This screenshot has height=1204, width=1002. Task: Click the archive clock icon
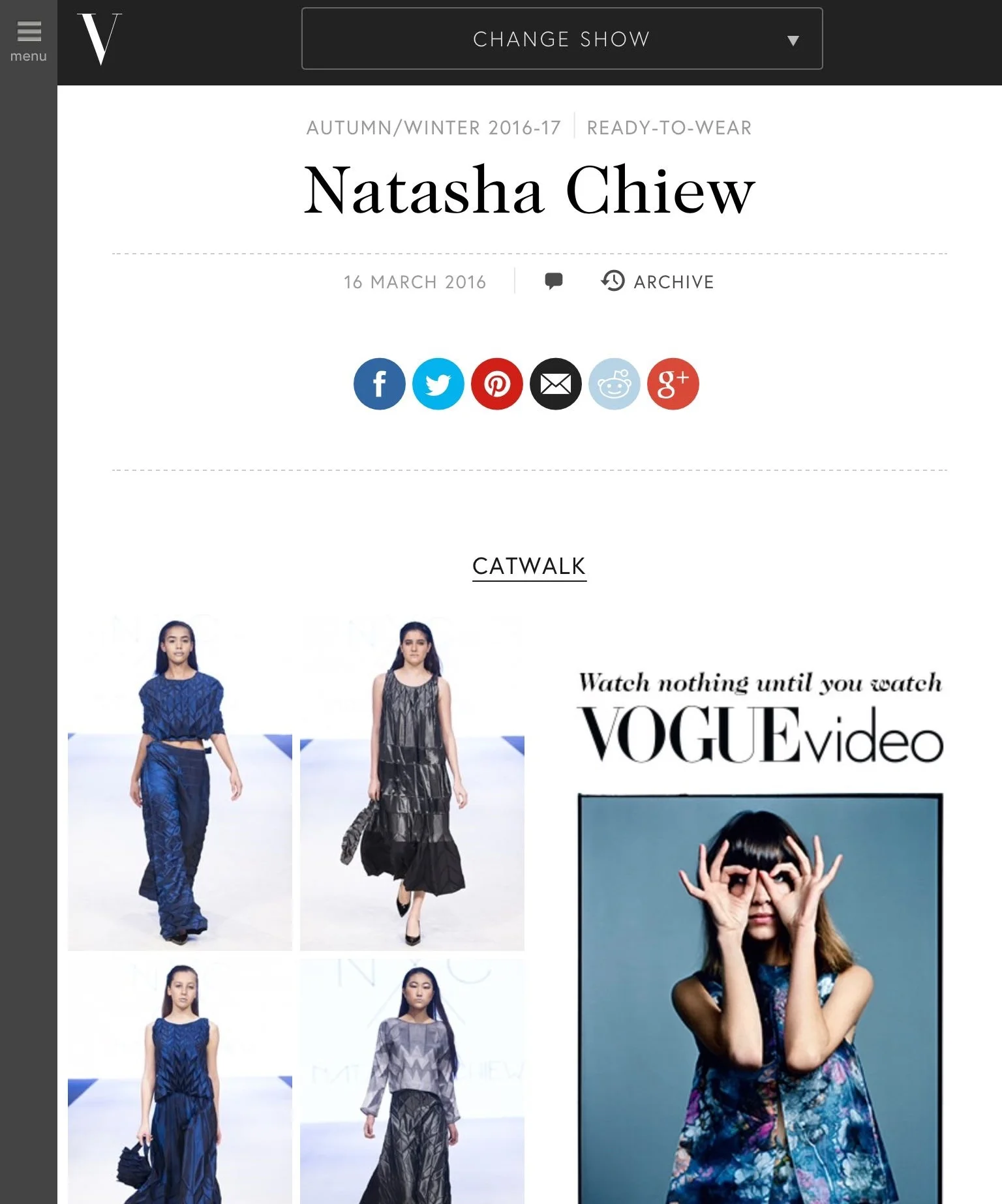pos(613,280)
